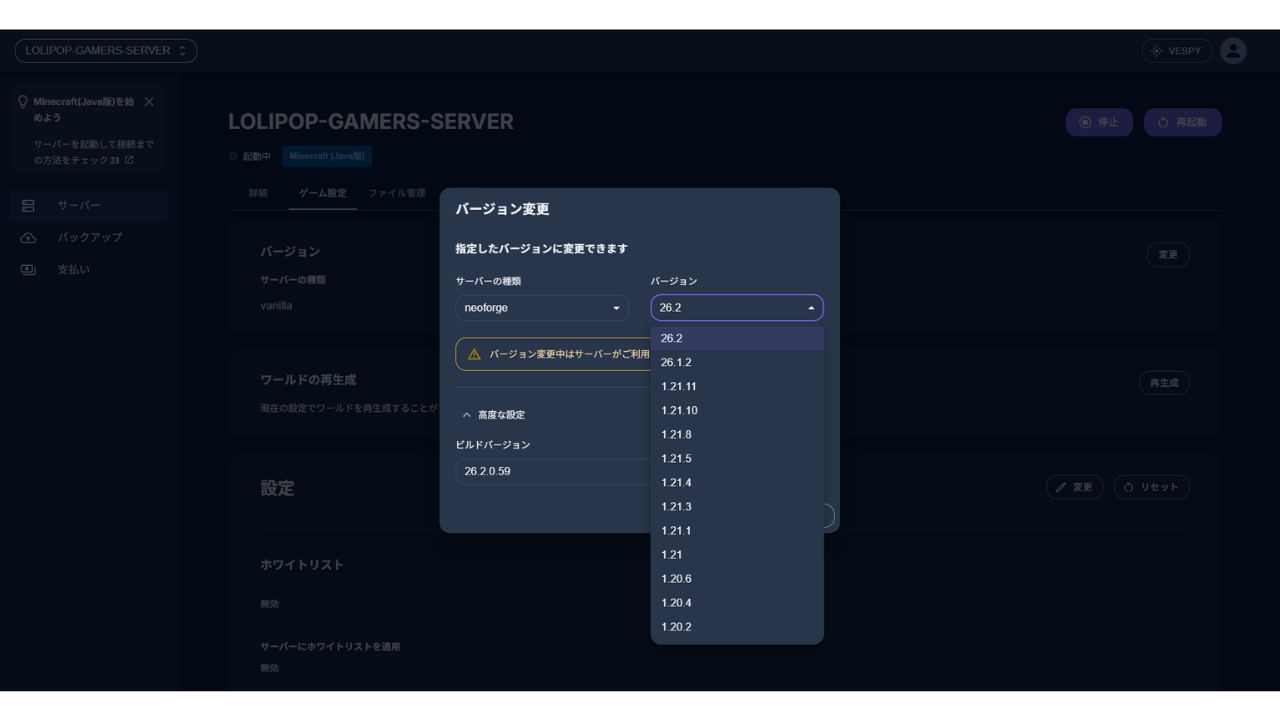Switch to the 詳細 tab
This screenshot has width=1280, height=720.
click(258, 193)
